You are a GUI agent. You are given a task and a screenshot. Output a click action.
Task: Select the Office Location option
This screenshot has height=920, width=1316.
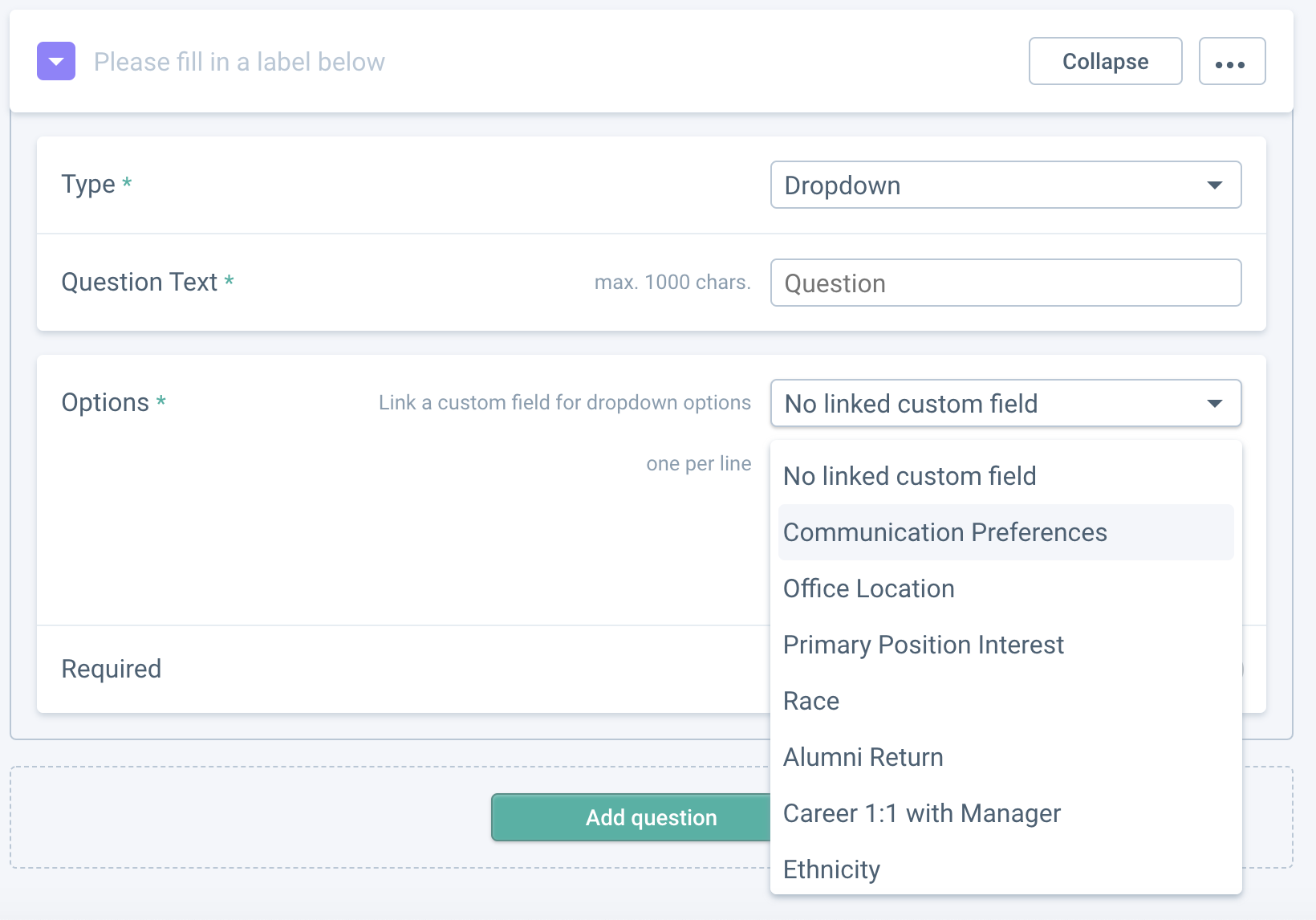1005,588
